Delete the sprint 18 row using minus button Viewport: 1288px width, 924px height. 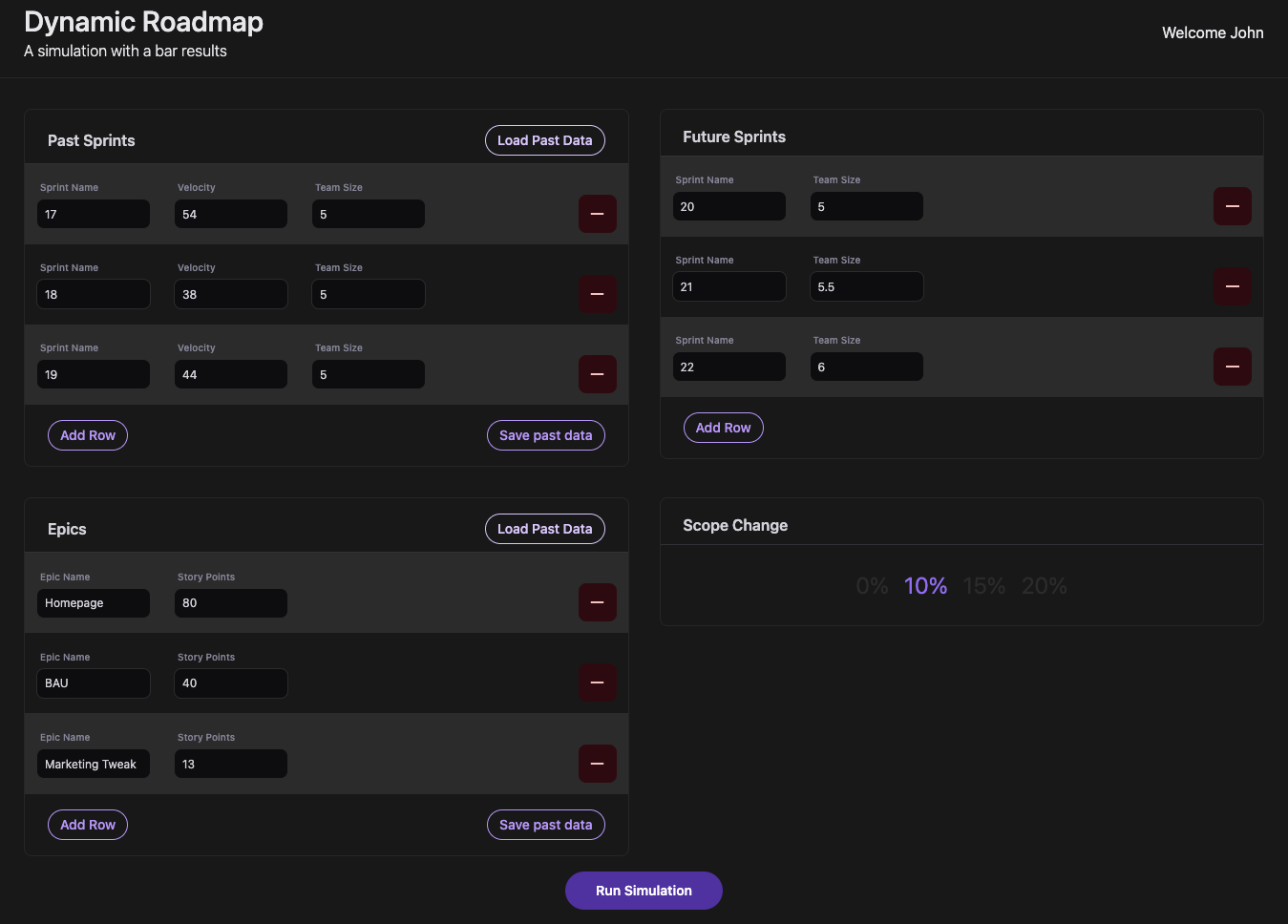pos(597,294)
